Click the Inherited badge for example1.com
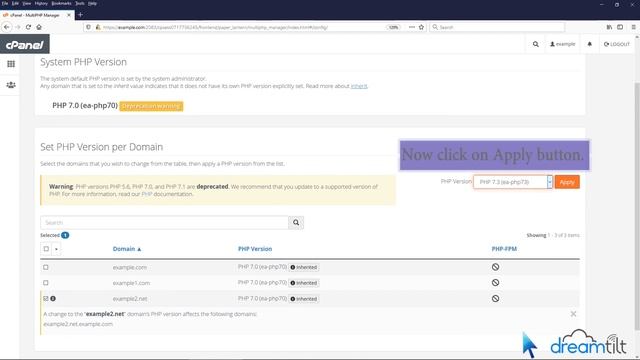The image size is (640, 360). point(304,283)
